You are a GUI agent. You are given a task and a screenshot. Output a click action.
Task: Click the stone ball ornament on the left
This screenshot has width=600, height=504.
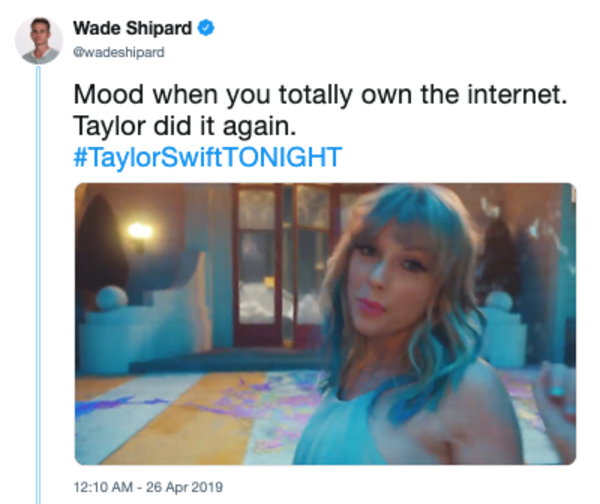[x=111, y=298]
